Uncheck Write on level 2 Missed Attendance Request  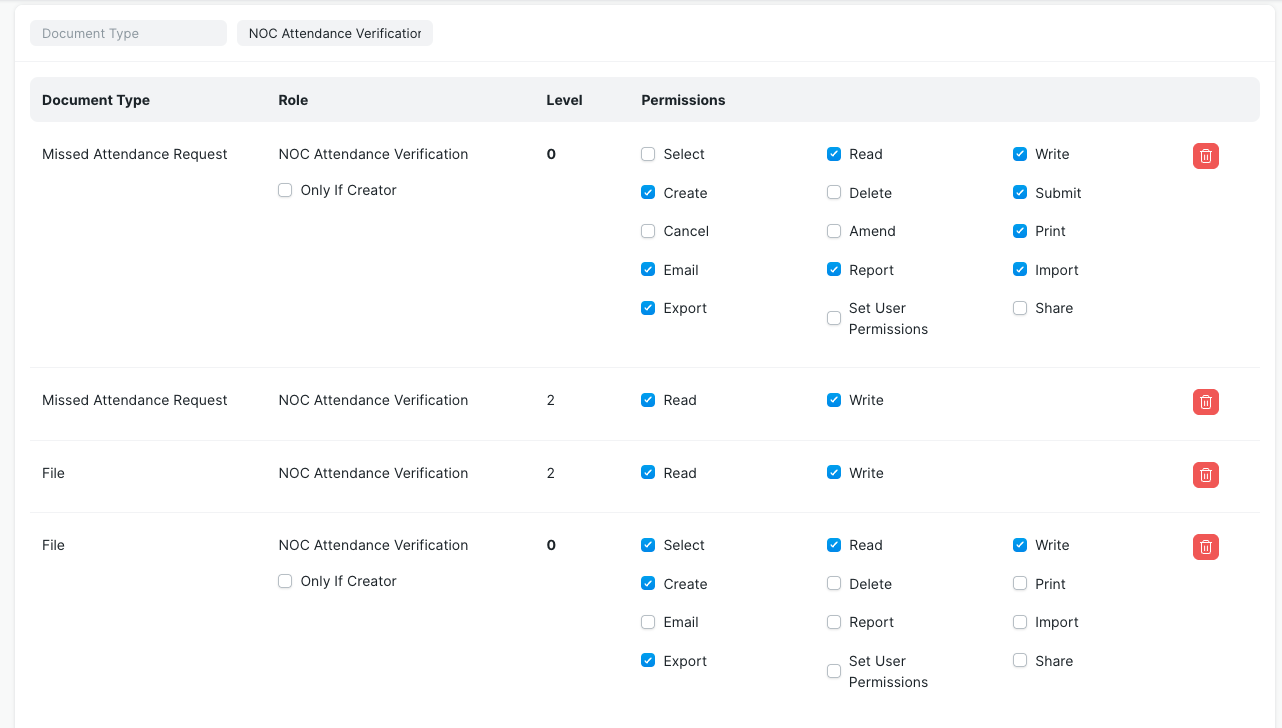point(834,400)
